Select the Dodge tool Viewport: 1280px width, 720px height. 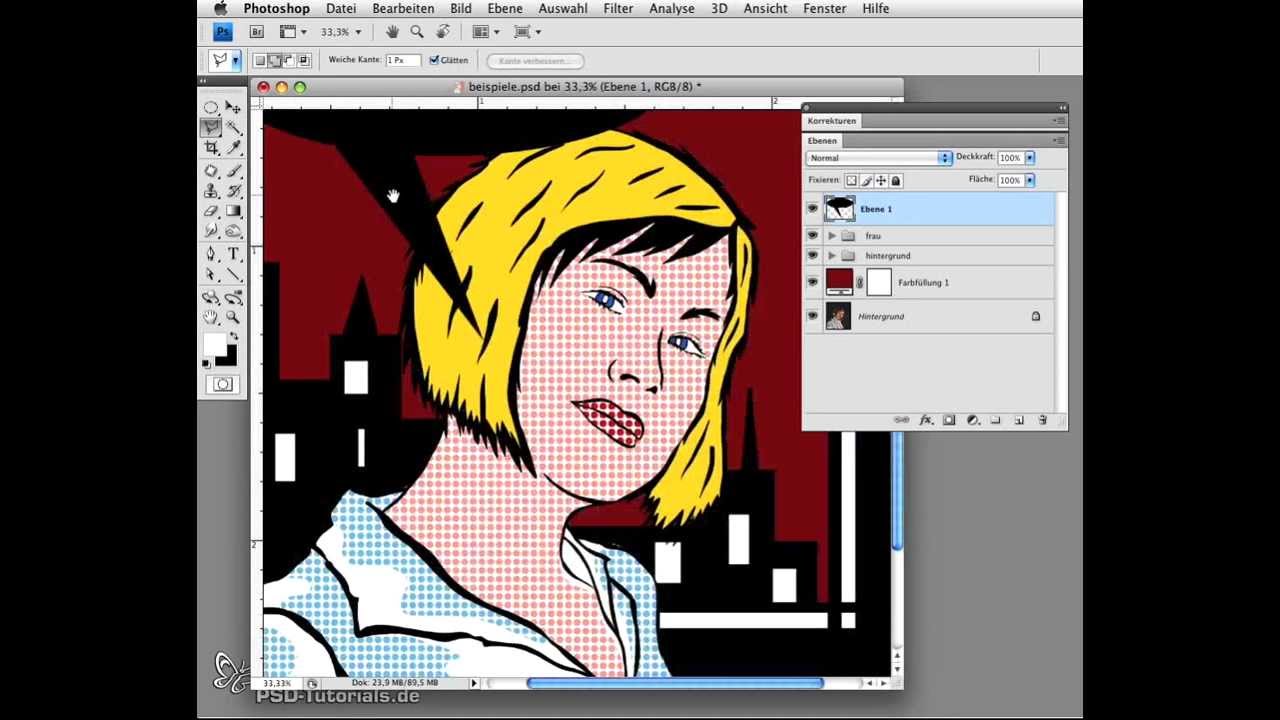(x=233, y=231)
